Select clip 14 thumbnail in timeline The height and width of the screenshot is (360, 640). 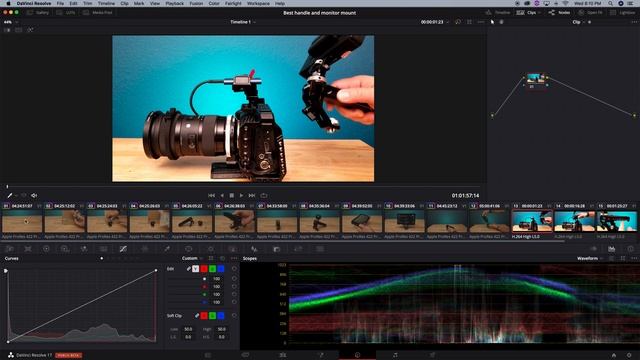[x=575, y=222]
